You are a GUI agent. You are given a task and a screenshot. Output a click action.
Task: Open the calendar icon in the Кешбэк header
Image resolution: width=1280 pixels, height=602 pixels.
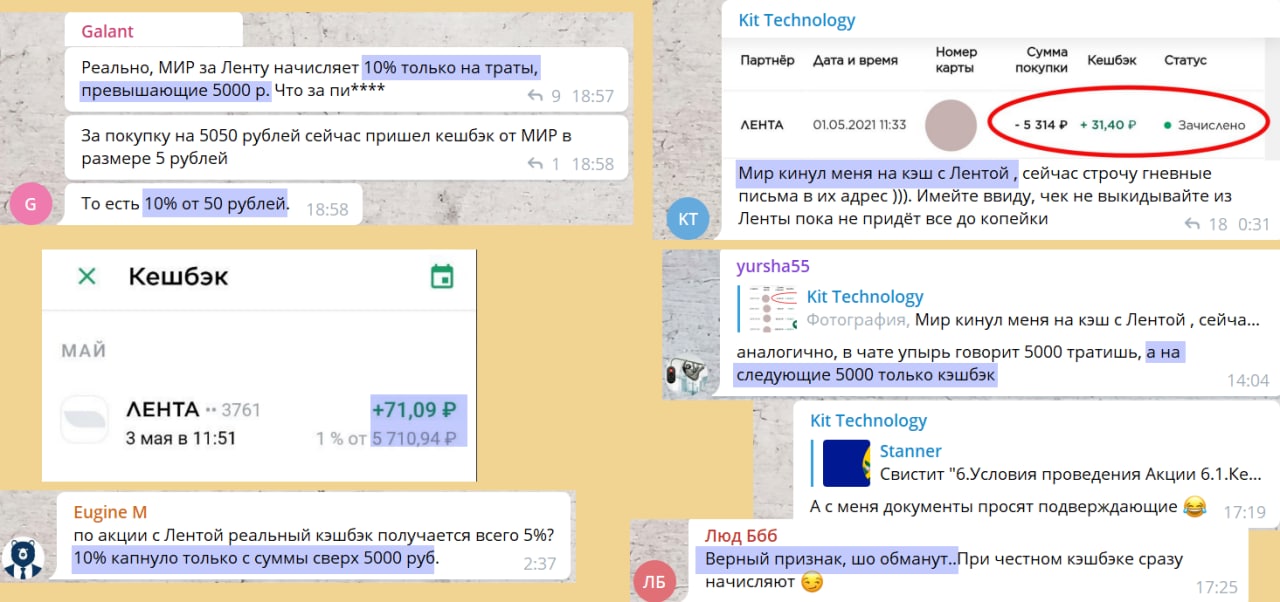coord(442,277)
